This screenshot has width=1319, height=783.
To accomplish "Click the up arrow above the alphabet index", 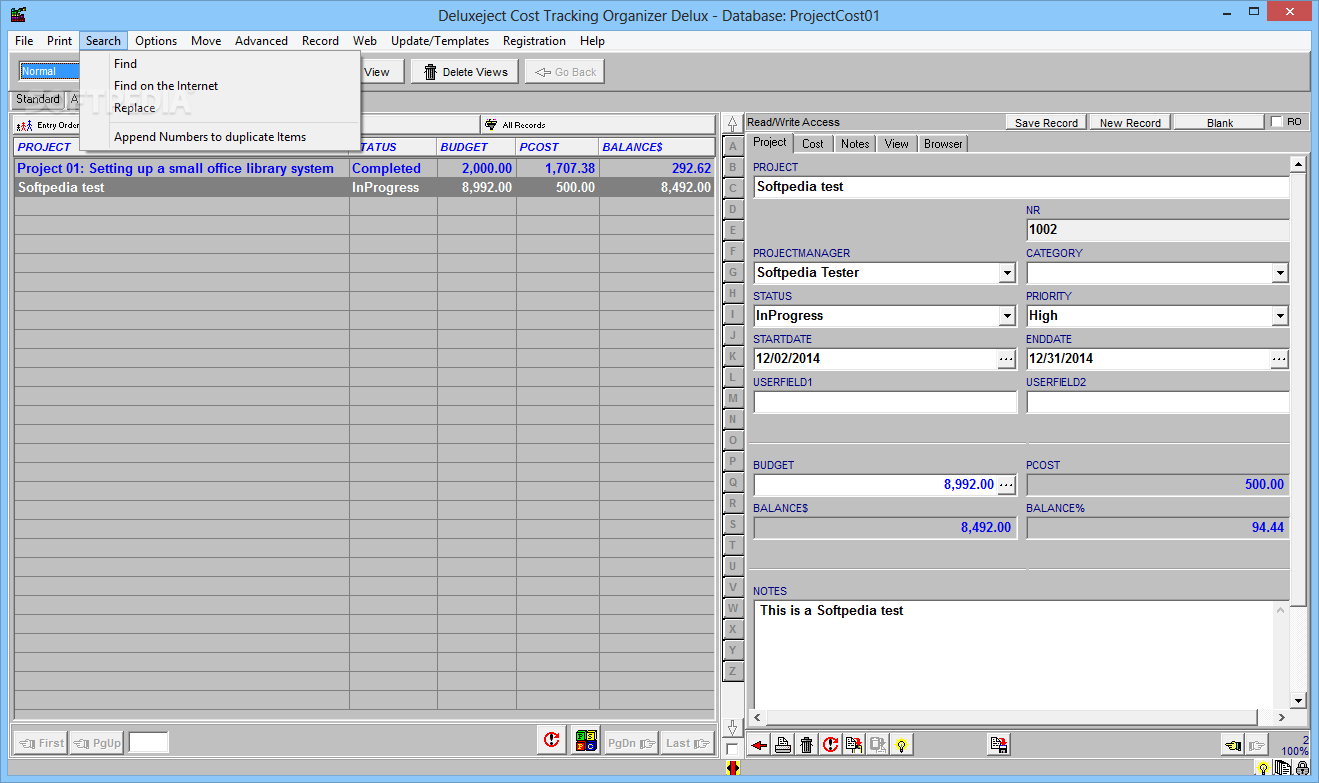I will [x=733, y=124].
